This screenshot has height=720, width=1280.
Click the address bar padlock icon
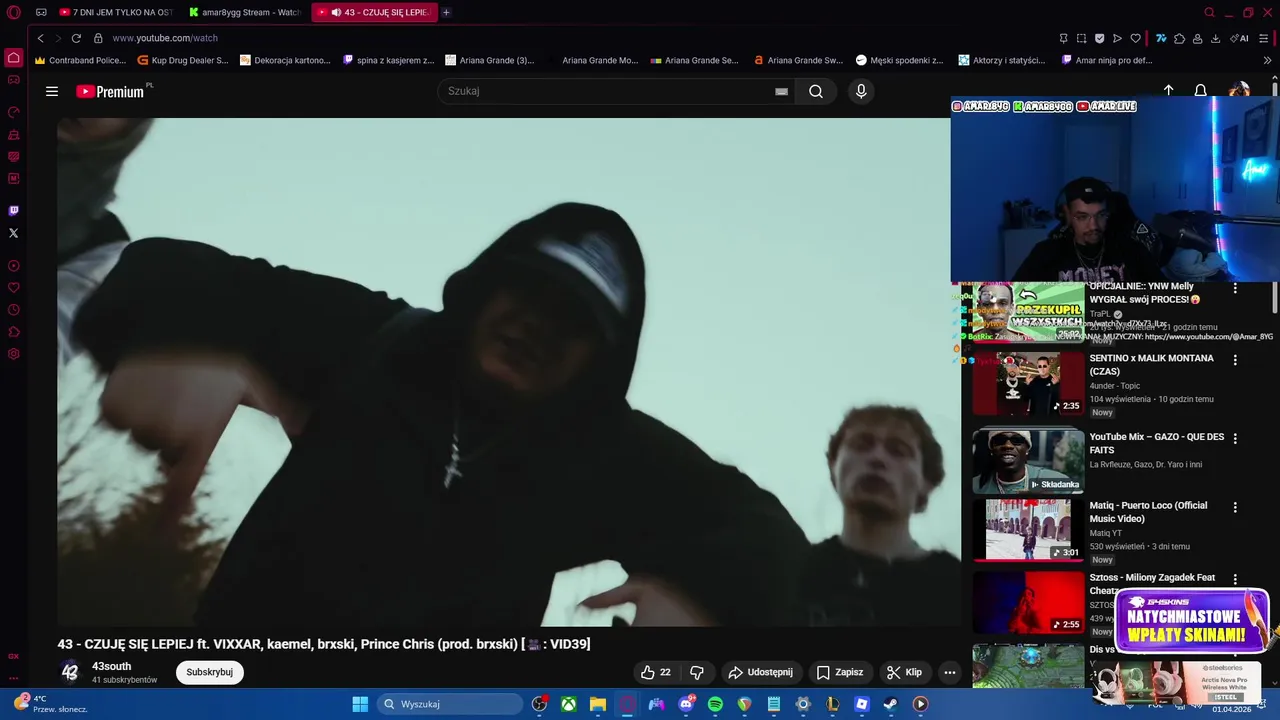98,38
